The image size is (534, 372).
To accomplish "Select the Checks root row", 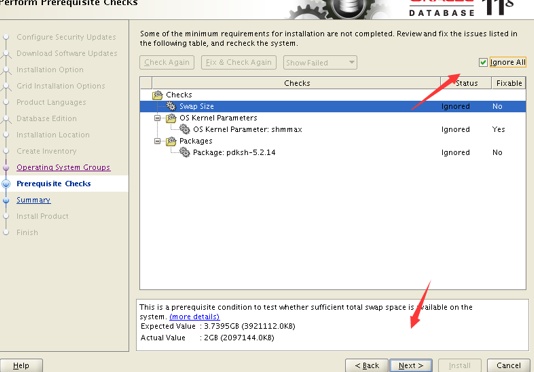I will tap(333, 95).
